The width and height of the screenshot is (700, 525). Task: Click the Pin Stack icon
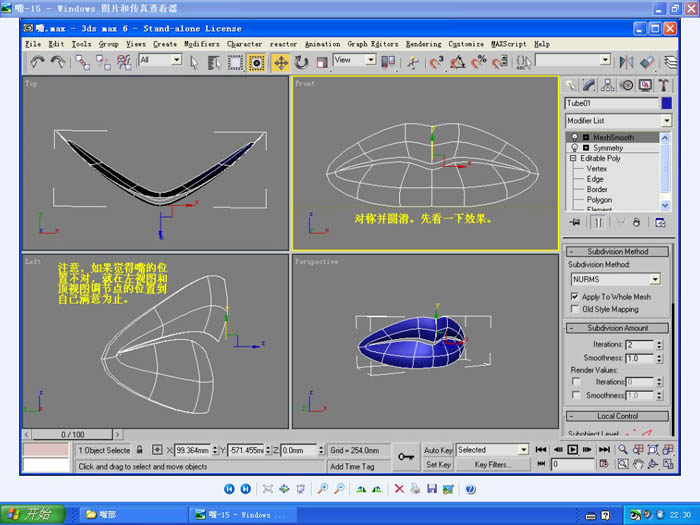pos(575,222)
